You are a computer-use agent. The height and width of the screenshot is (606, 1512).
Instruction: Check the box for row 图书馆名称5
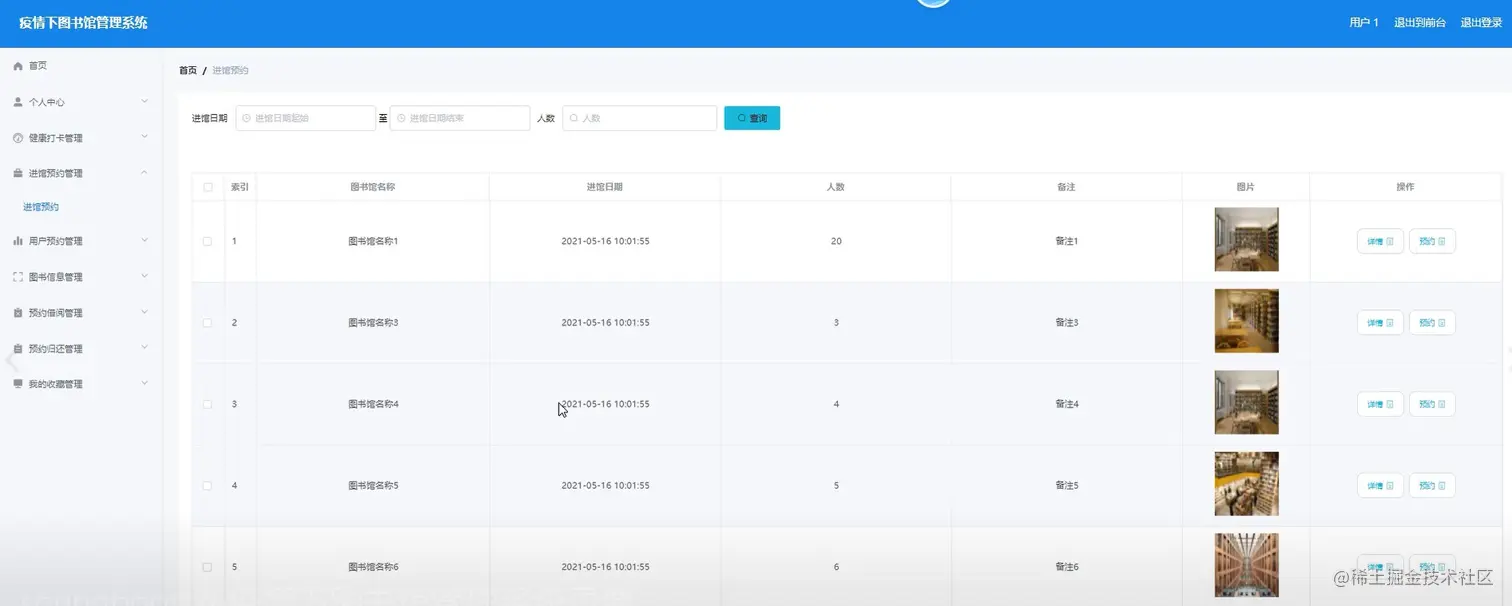coord(208,486)
